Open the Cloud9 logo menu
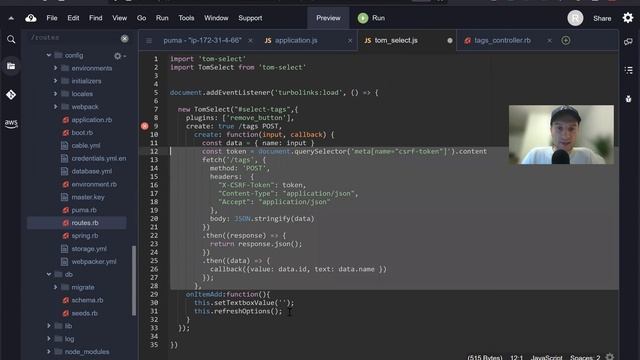 31,18
